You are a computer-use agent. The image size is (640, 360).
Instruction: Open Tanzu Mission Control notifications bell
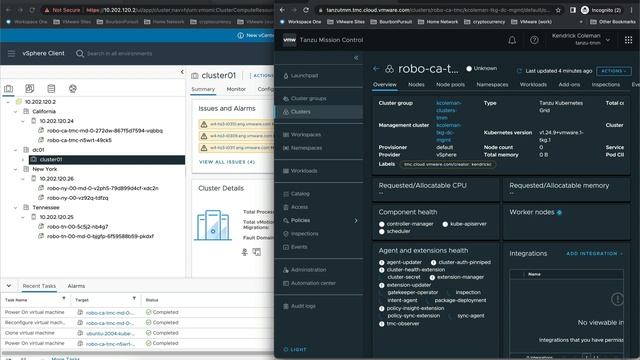512,40
